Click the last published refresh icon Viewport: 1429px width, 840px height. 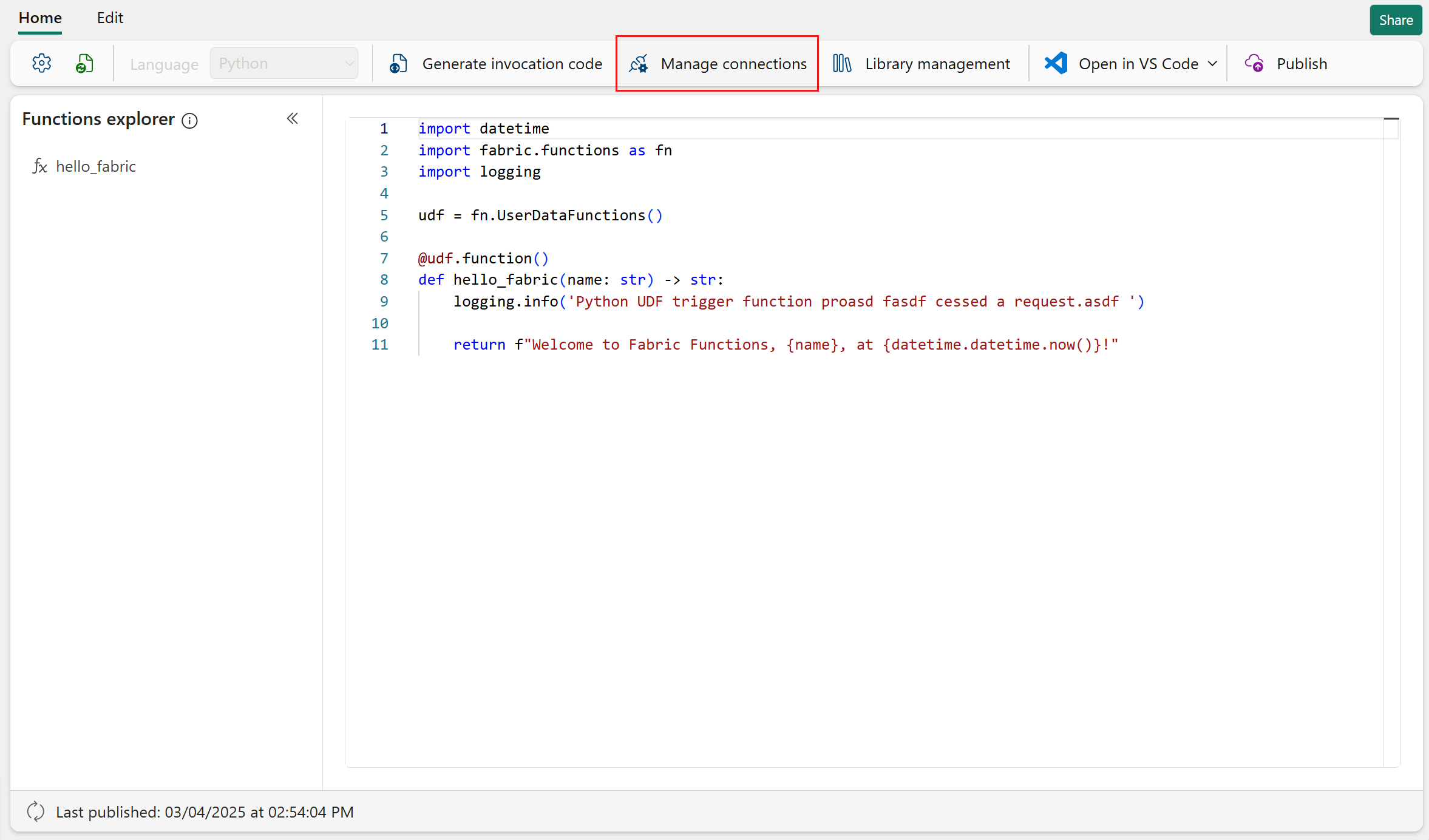click(x=36, y=811)
